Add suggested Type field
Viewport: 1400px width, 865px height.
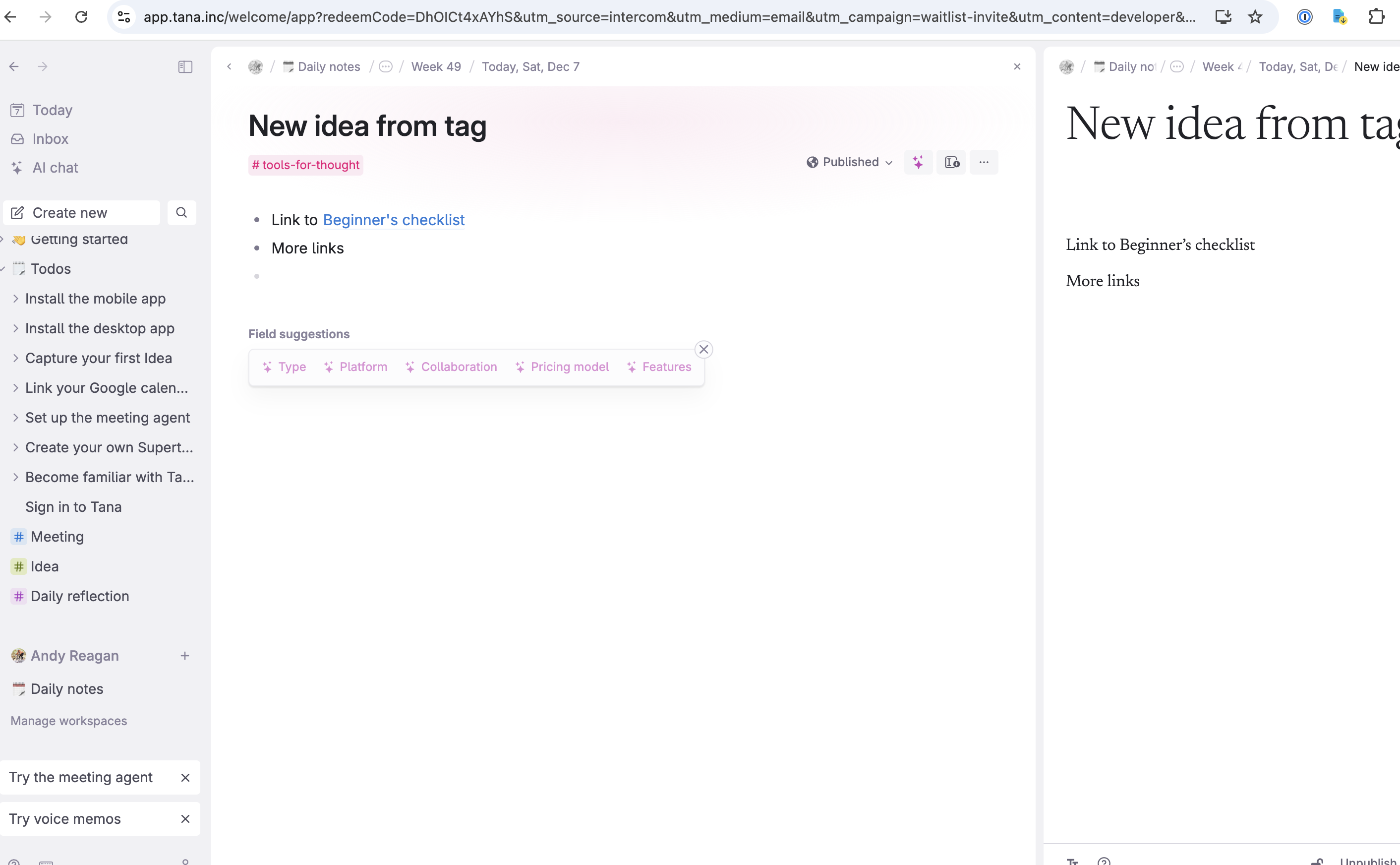coord(284,367)
